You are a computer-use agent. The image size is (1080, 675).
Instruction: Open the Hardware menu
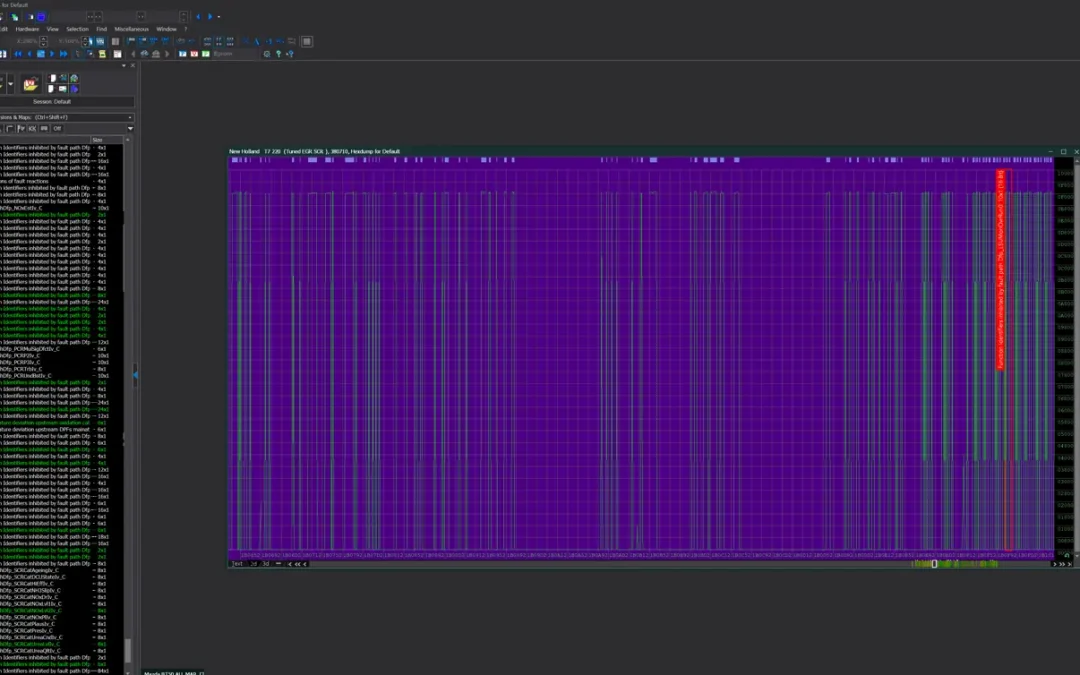(x=28, y=29)
